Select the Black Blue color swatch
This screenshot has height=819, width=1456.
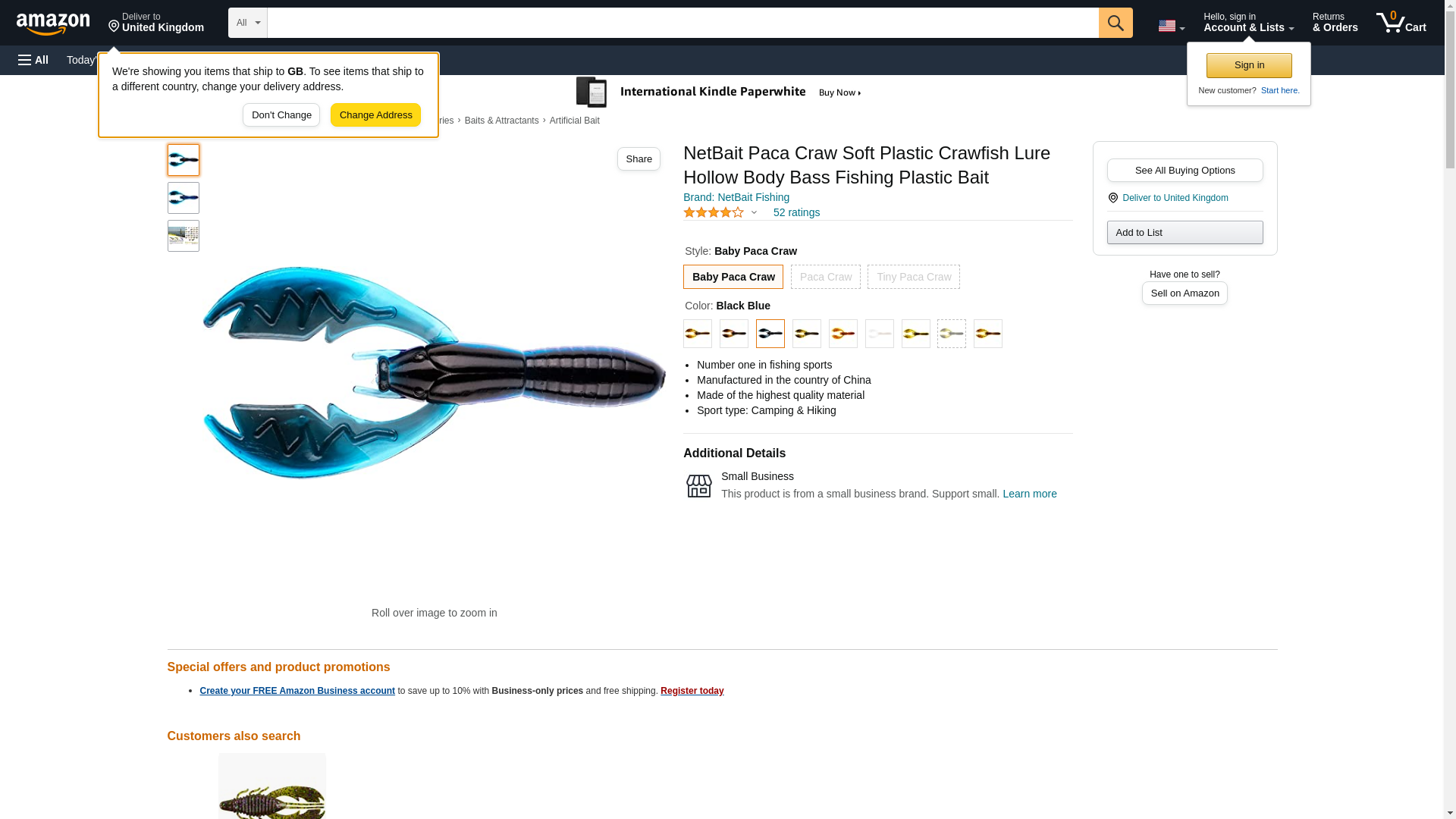(x=770, y=334)
